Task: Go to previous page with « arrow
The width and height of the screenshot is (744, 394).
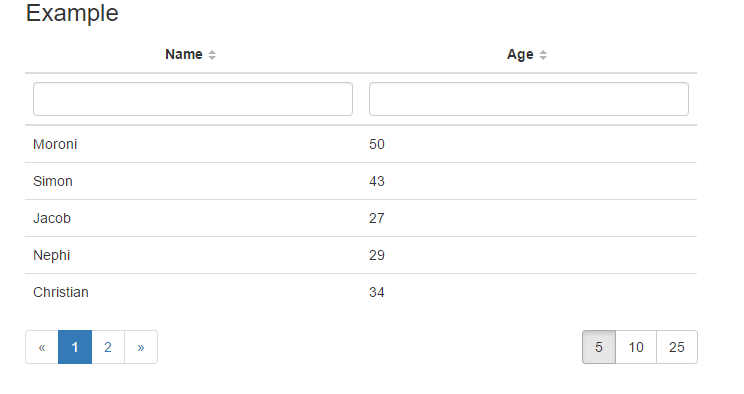Action: pos(42,347)
